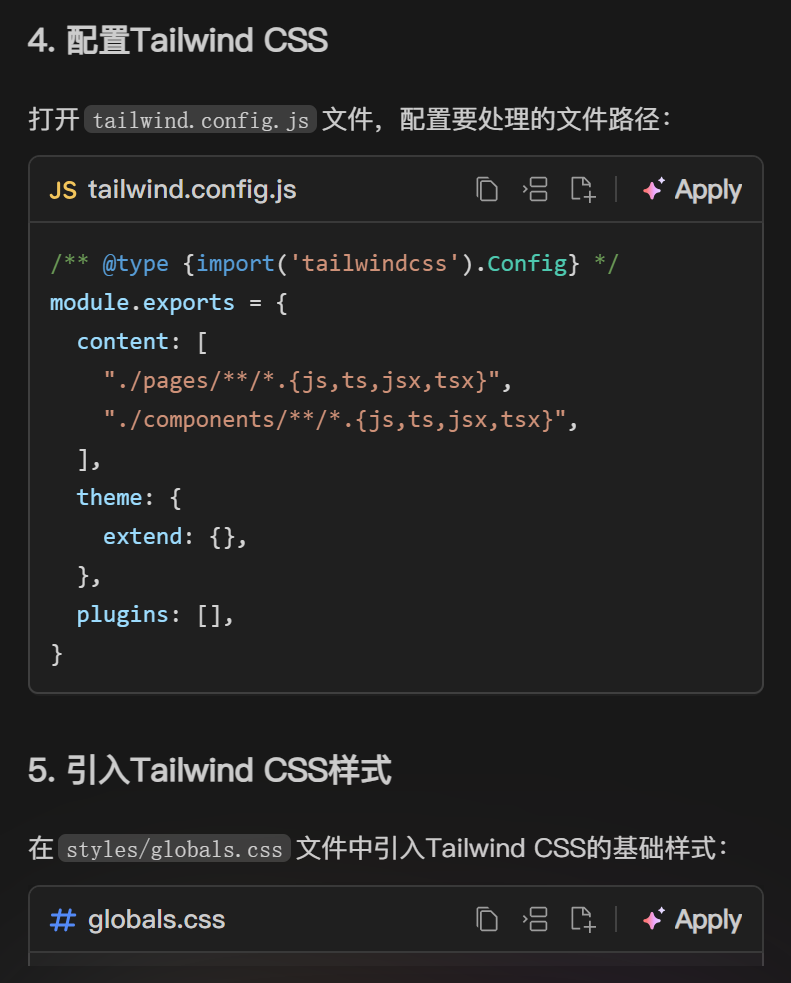Apply the globals.css code

pos(692,919)
